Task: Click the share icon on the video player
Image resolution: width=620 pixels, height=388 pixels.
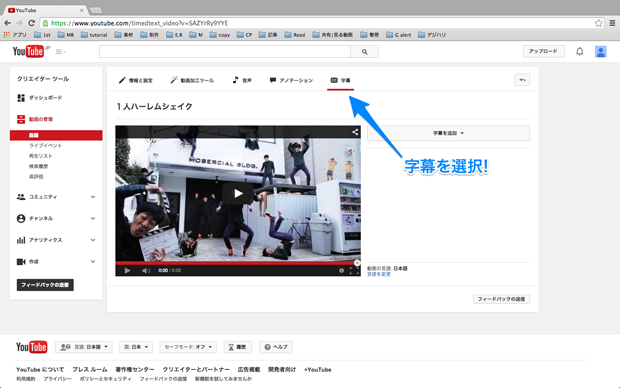Action: point(355,132)
